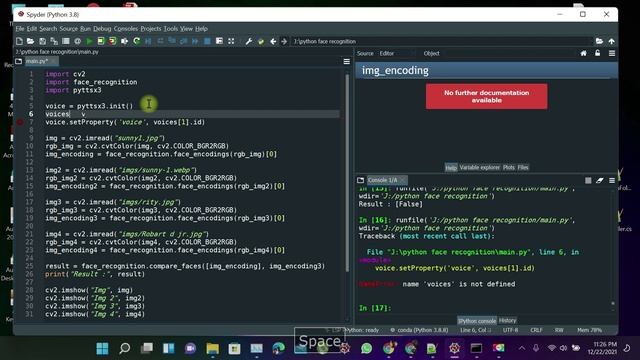This screenshot has width=640, height=360.
Task: Open the Help menu
Action: point(201,29)
